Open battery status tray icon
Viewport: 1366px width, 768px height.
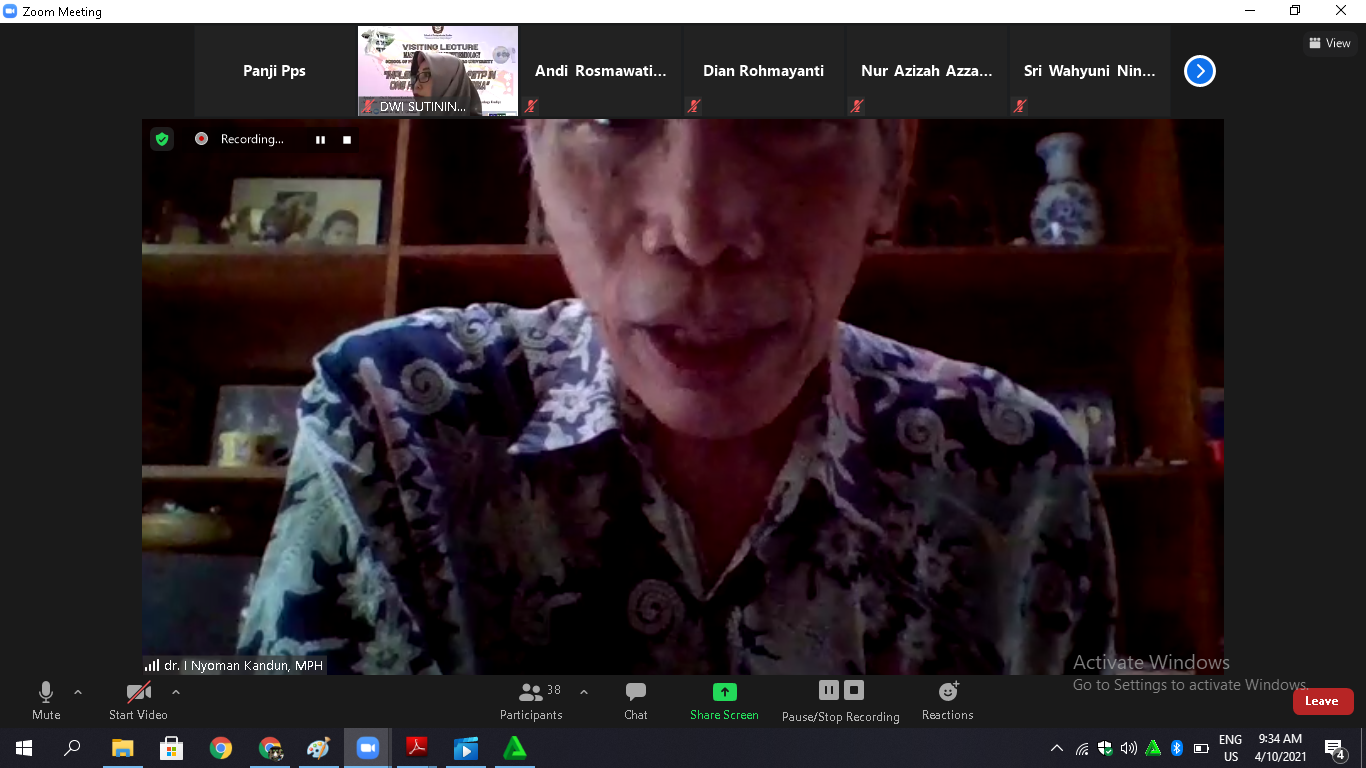(x=1201, y=748)
